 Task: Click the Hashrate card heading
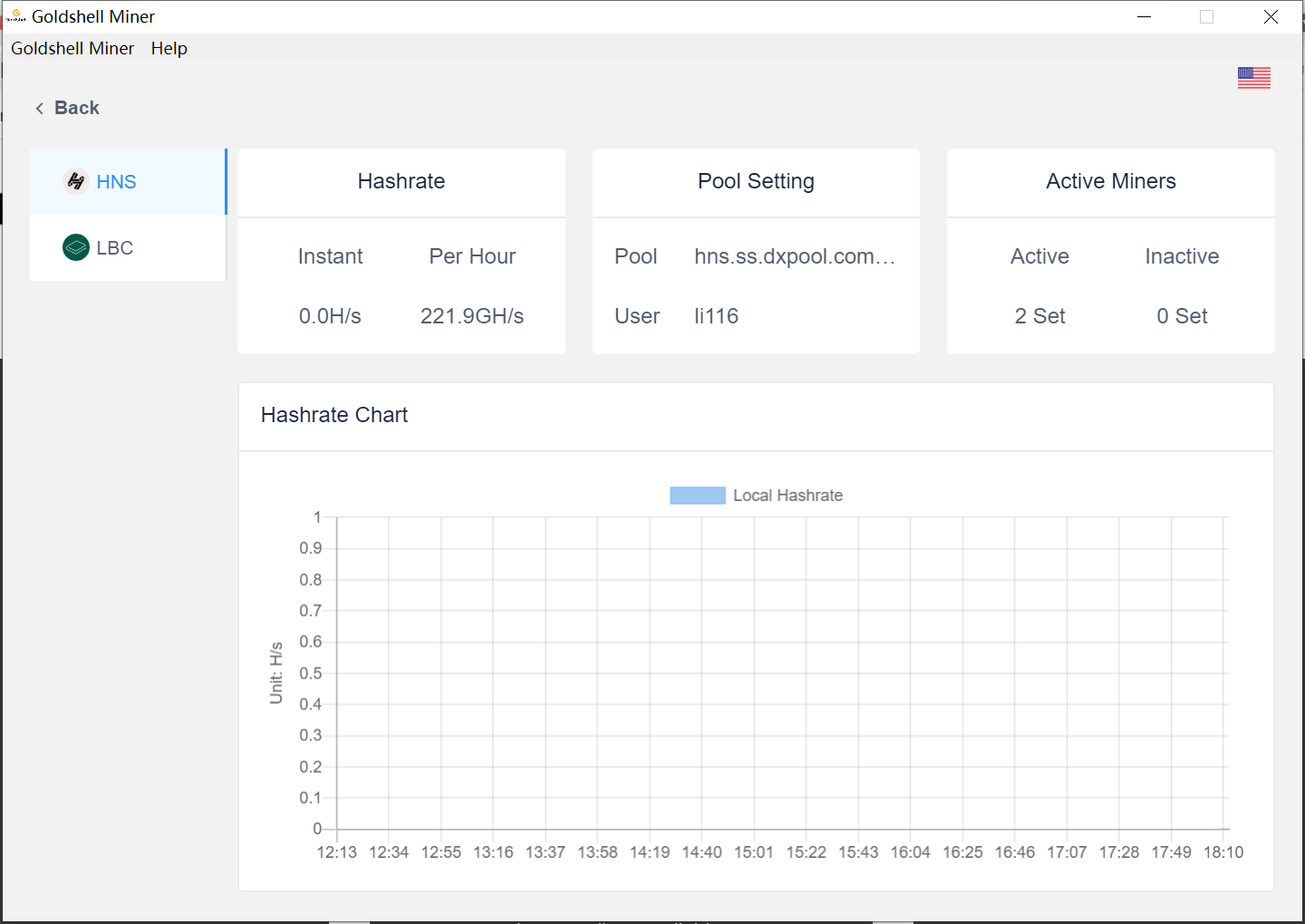401,181
